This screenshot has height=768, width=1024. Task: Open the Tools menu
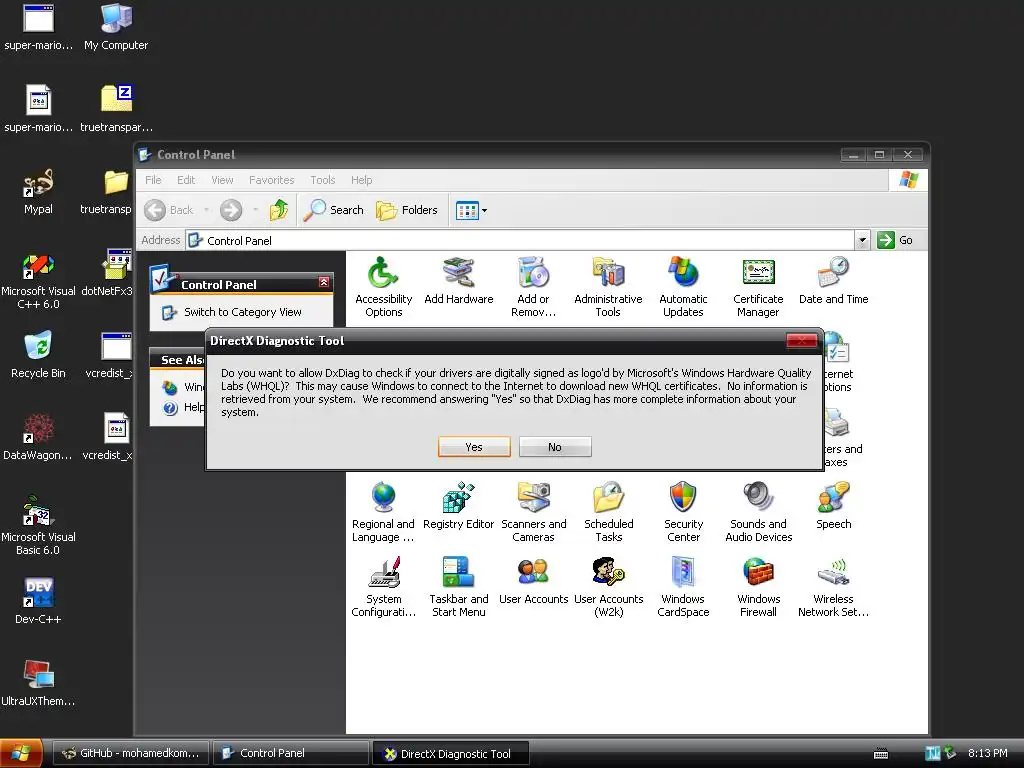(323, 180)
